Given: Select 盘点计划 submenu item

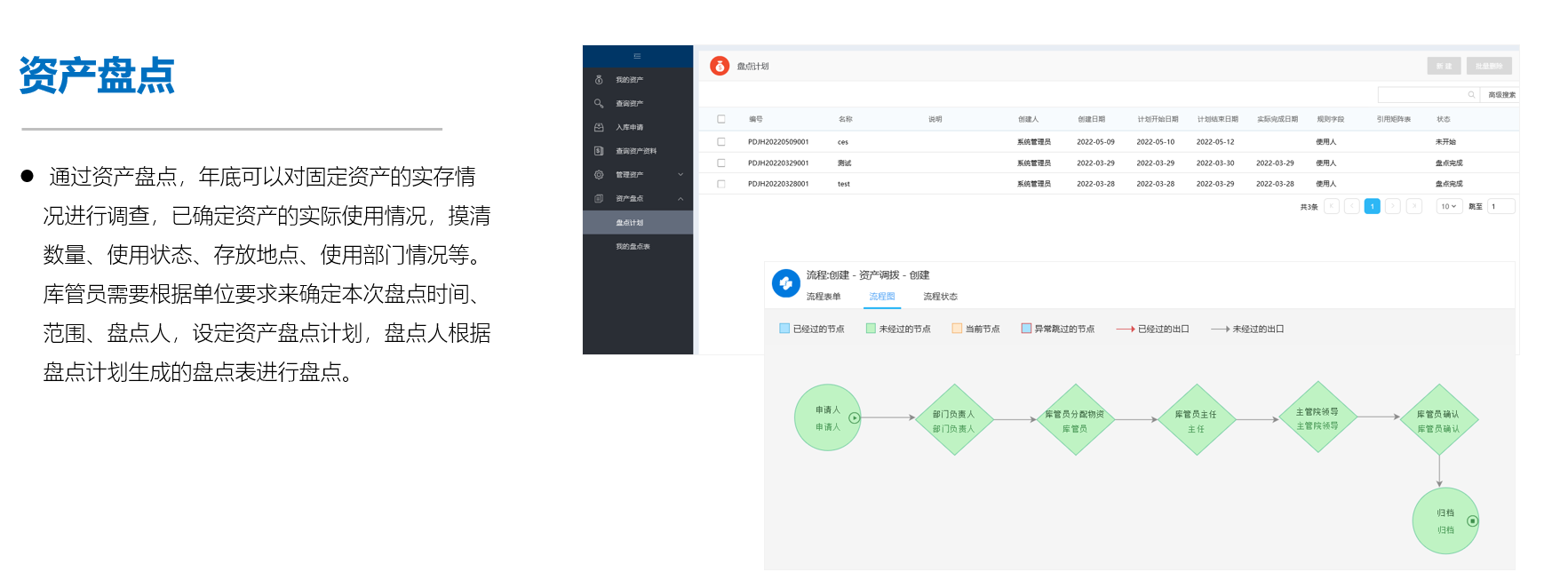Looking at the screenshot, I should (638, 223).
